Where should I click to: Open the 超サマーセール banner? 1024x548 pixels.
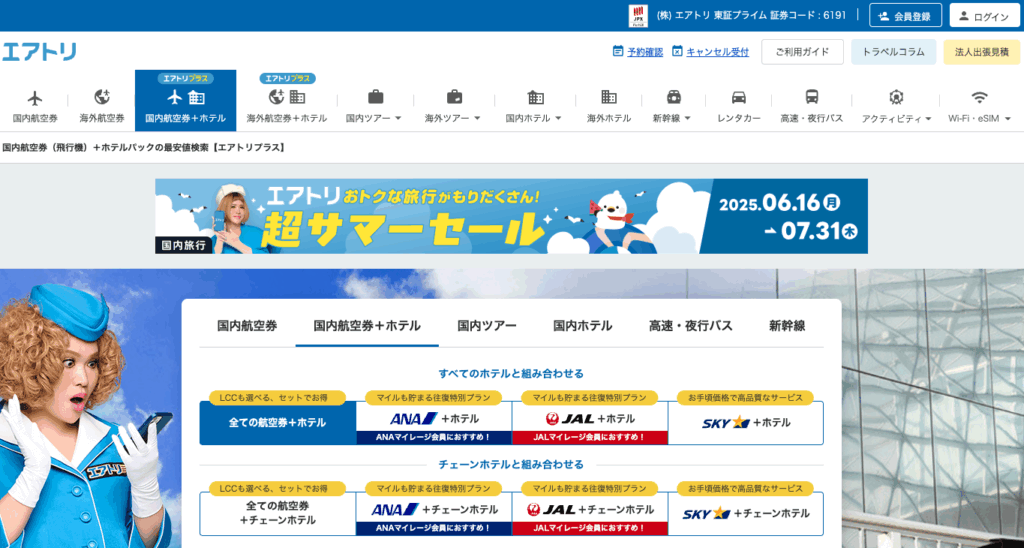click(511, 216)
